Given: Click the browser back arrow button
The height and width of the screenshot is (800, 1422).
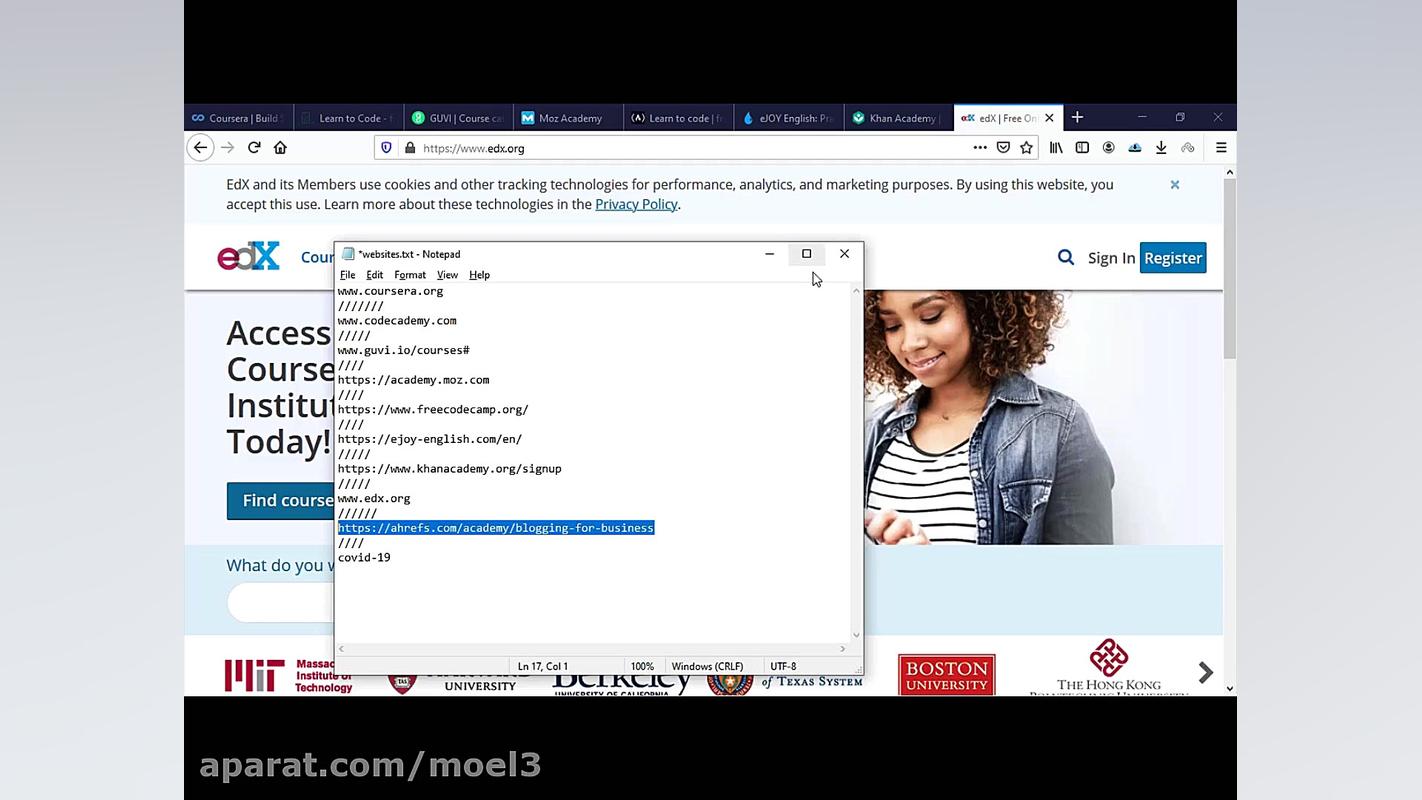Looking at the screenshot, I should pos(200,148).
